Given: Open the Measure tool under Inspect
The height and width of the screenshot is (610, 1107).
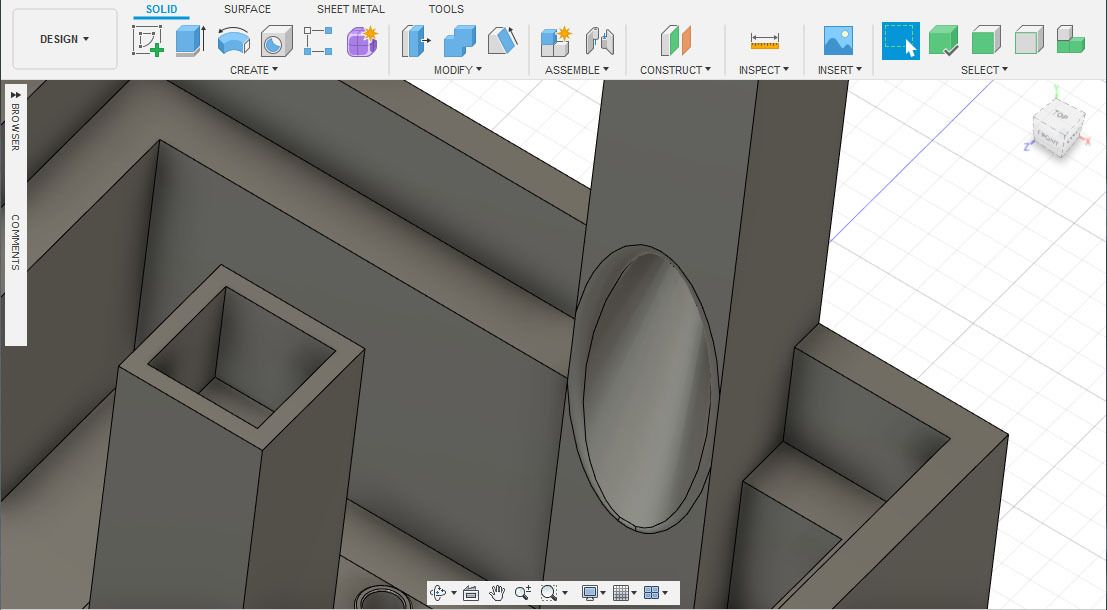Looking at the screenshot, I should pyautogui.click(x=763, y=41).
